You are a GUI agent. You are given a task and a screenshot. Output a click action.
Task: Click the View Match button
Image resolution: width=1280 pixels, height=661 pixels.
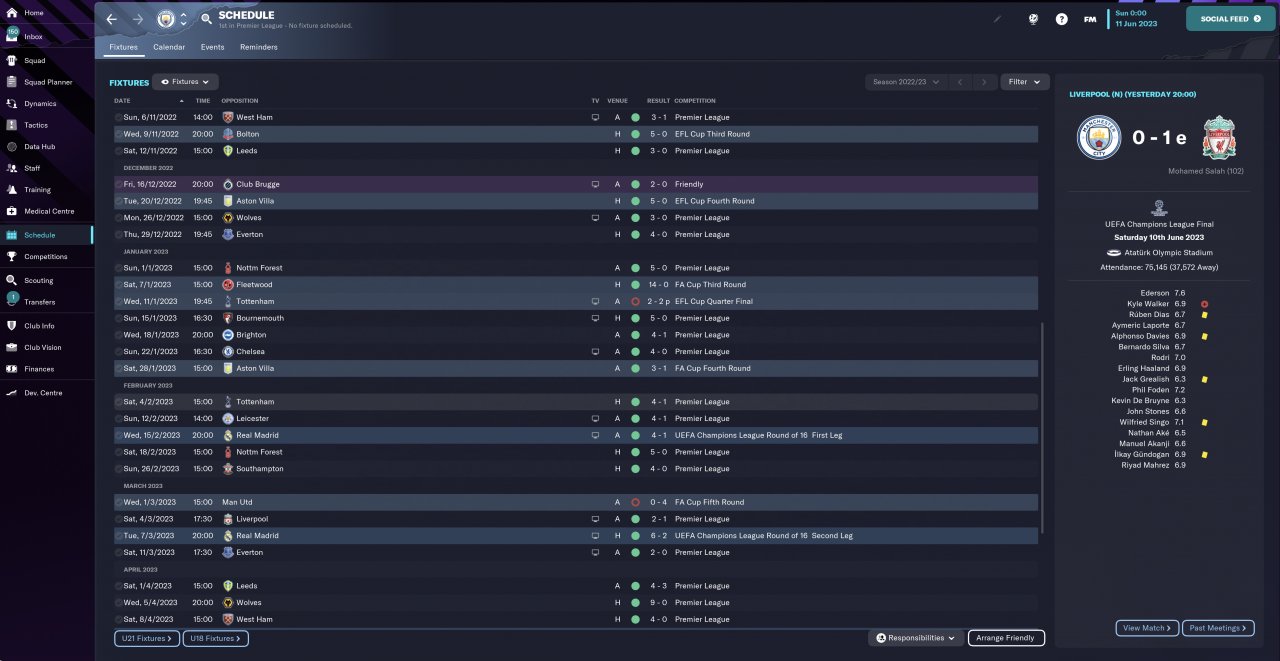click(1147, 628)
